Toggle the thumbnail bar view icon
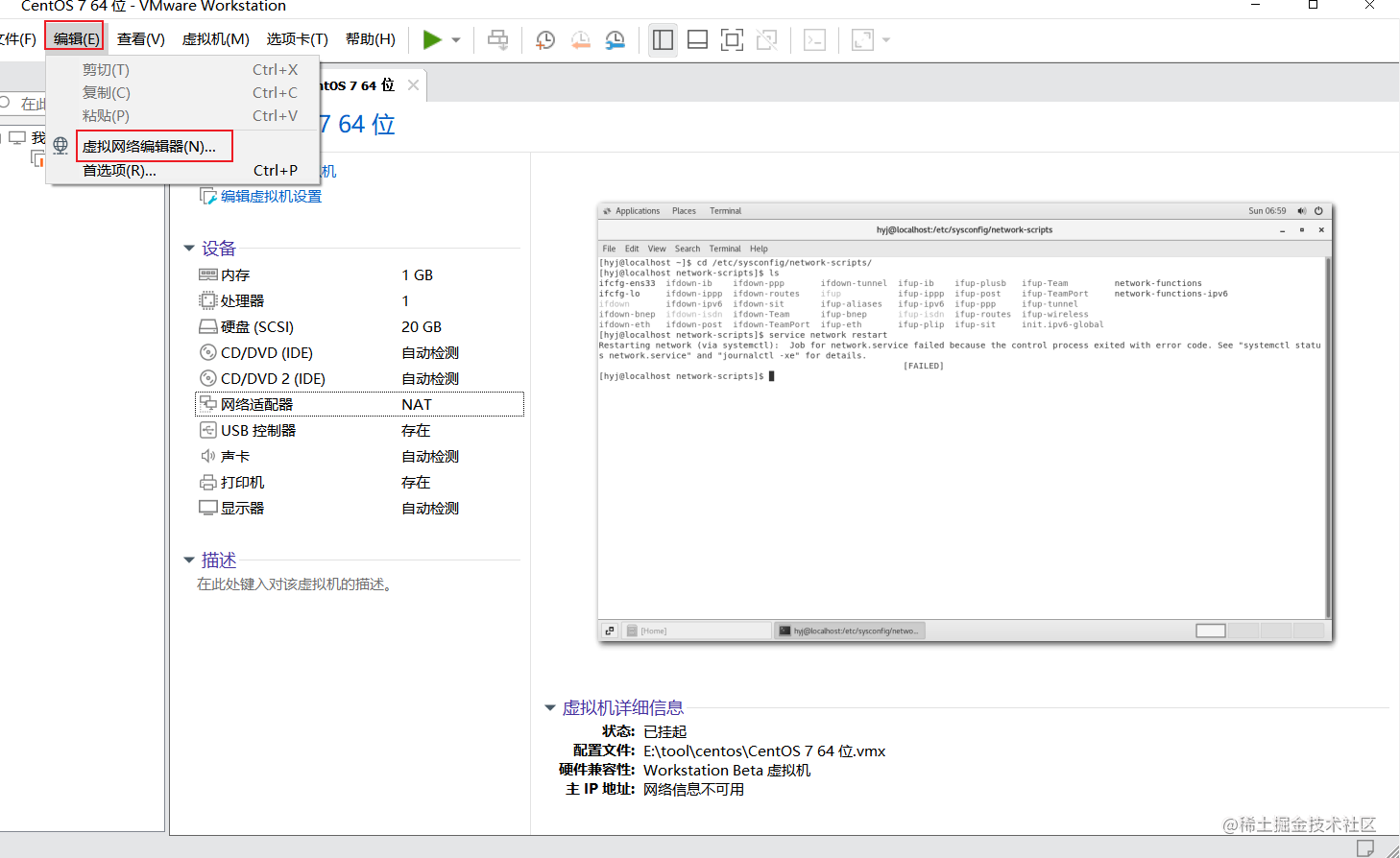Screen dimensions: 1400x858 coord(698,39)
